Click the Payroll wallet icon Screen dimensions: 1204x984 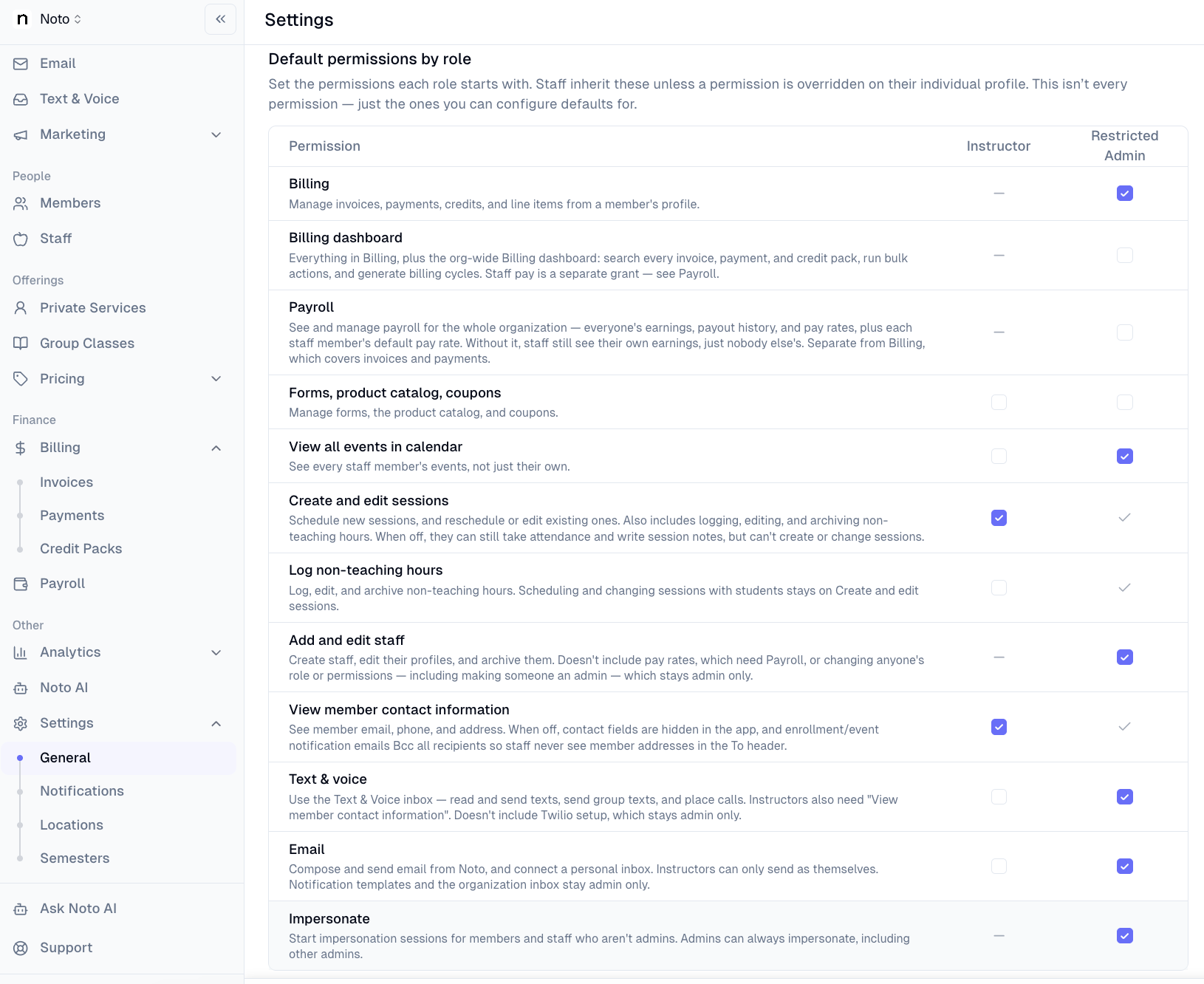[x=21, y=584]
